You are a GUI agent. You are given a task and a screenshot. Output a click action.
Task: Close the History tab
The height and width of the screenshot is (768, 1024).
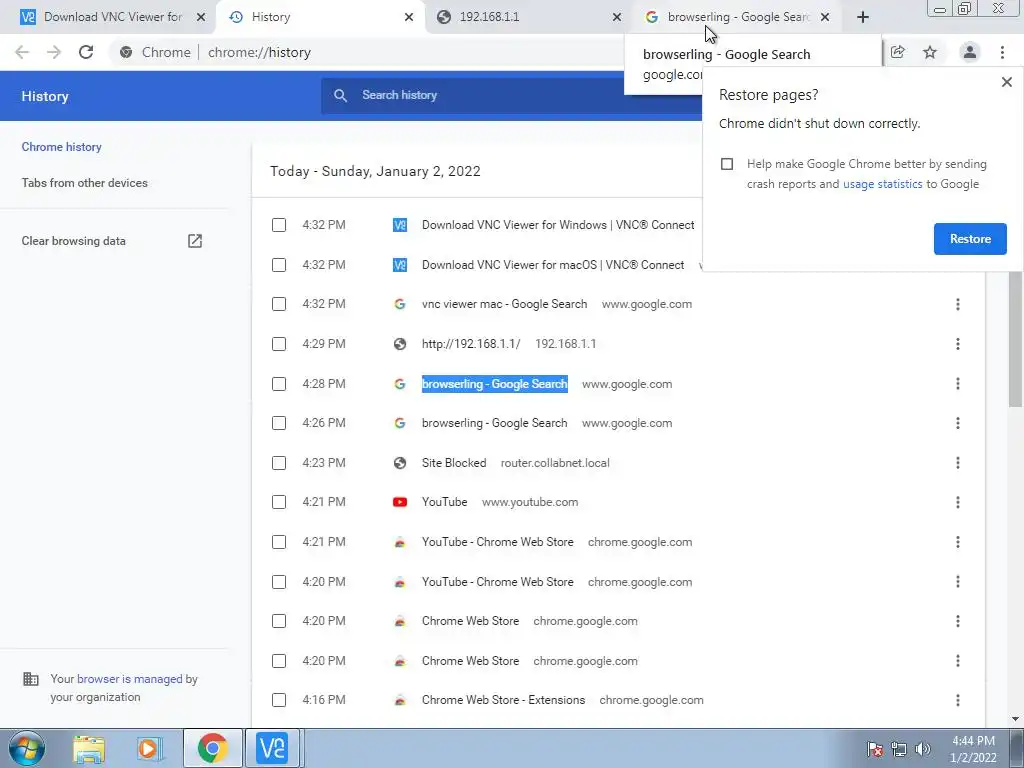pyautogui.click(x=409, y=17)
